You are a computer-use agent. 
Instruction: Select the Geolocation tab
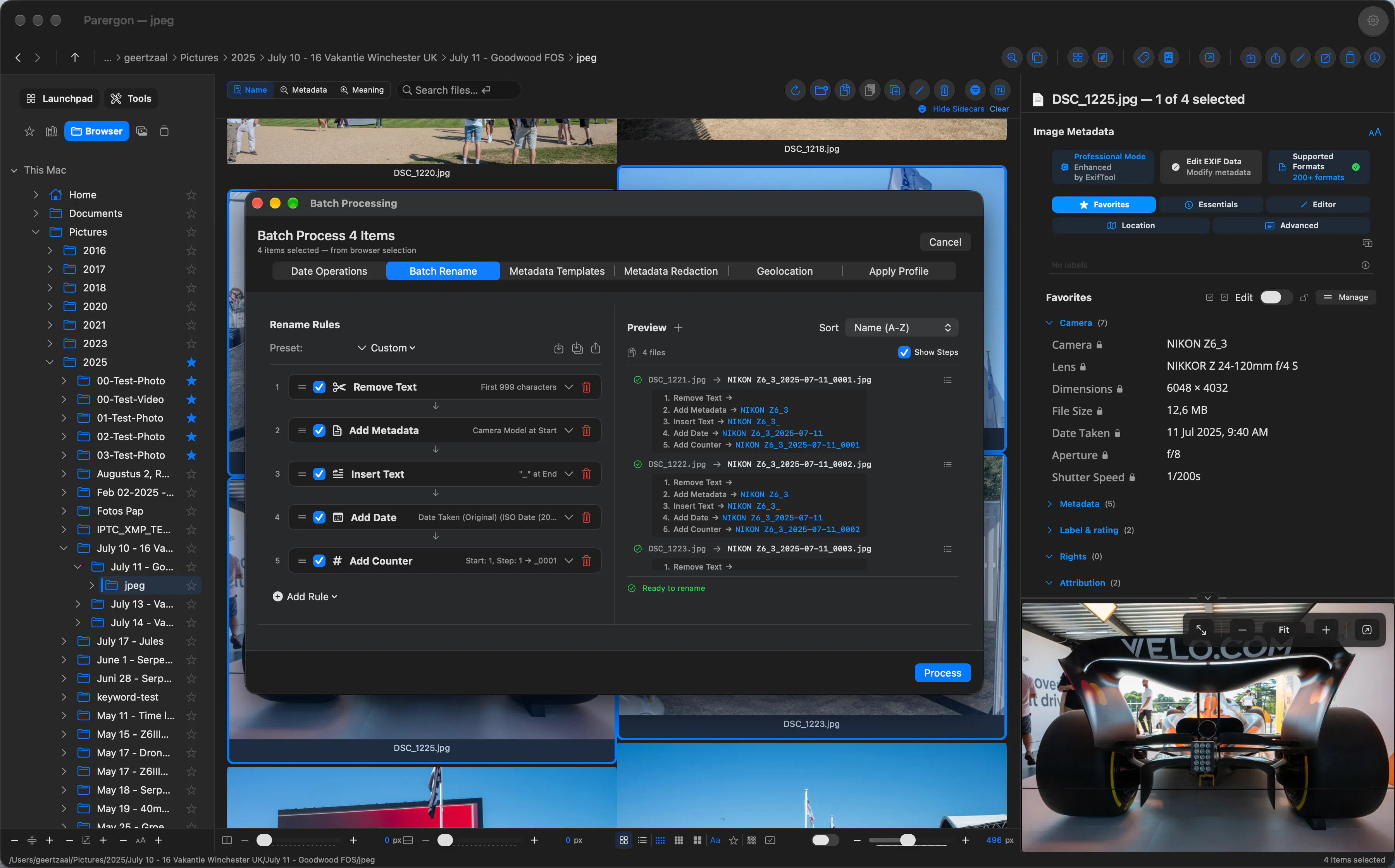(x=784, y=271)
